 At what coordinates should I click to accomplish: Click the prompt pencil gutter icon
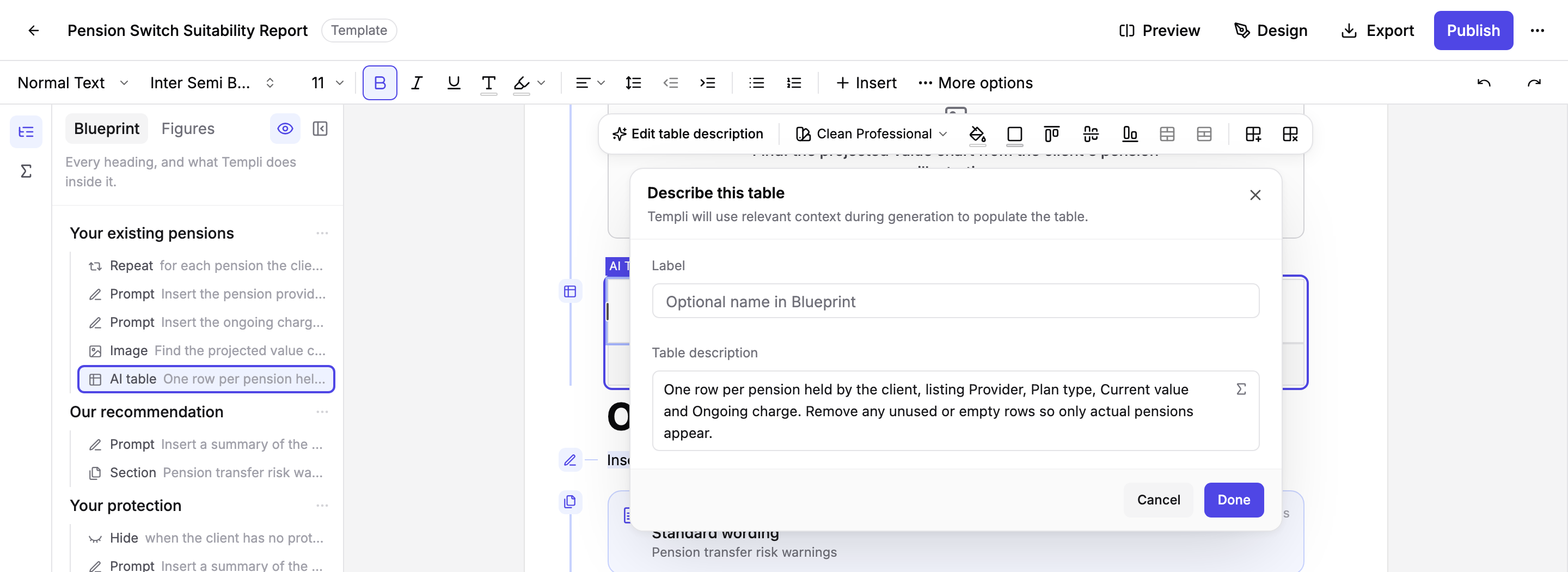[569, 460]
